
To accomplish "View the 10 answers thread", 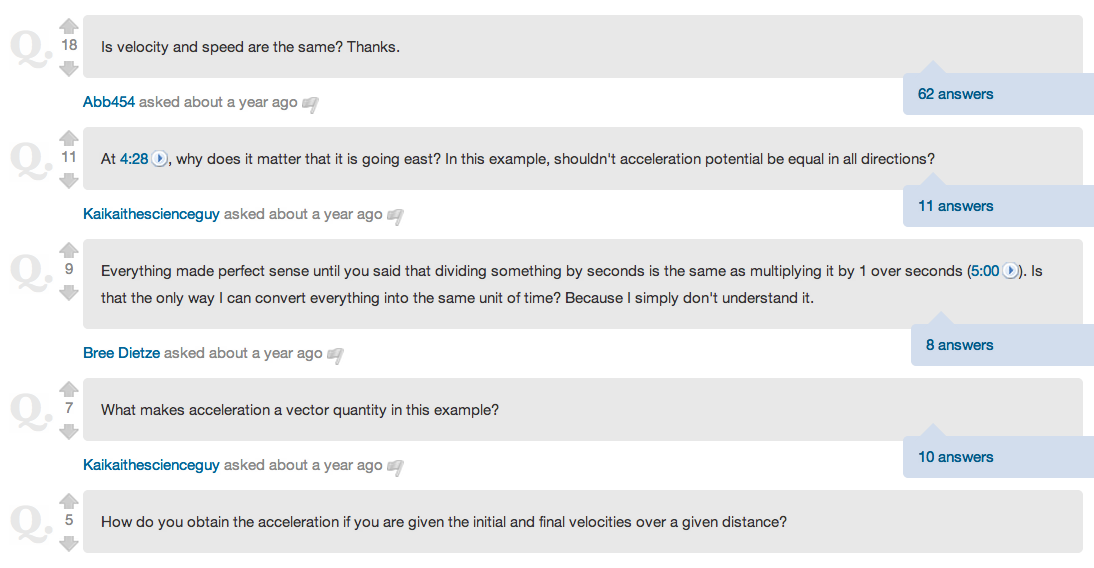I will coord(955,457).
